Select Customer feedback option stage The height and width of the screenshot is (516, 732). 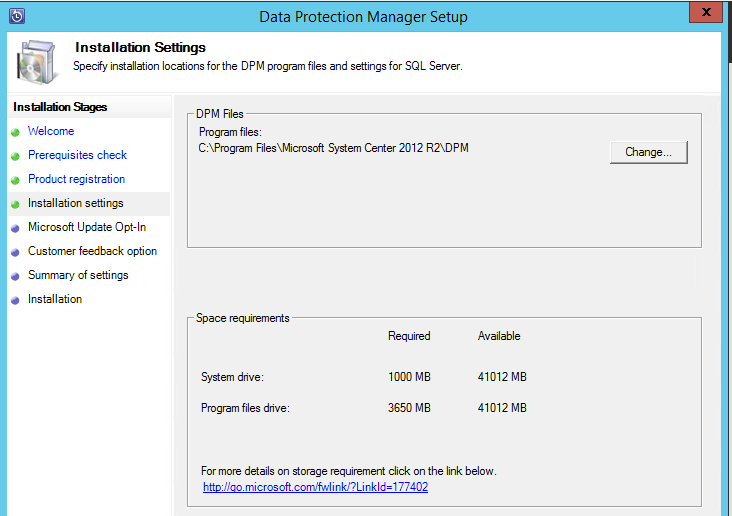point(92,251)
